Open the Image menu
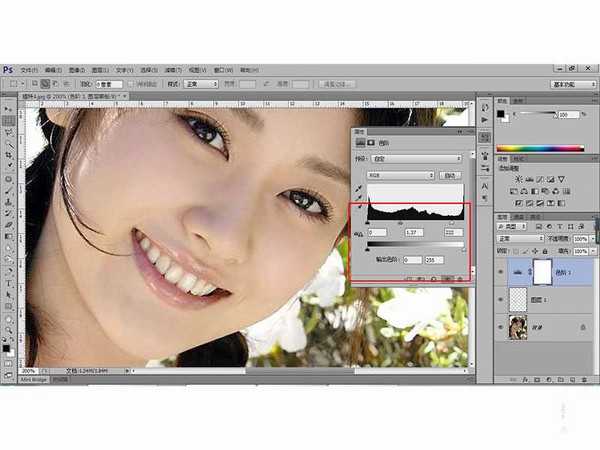600x450 pixels. [77, 70]
